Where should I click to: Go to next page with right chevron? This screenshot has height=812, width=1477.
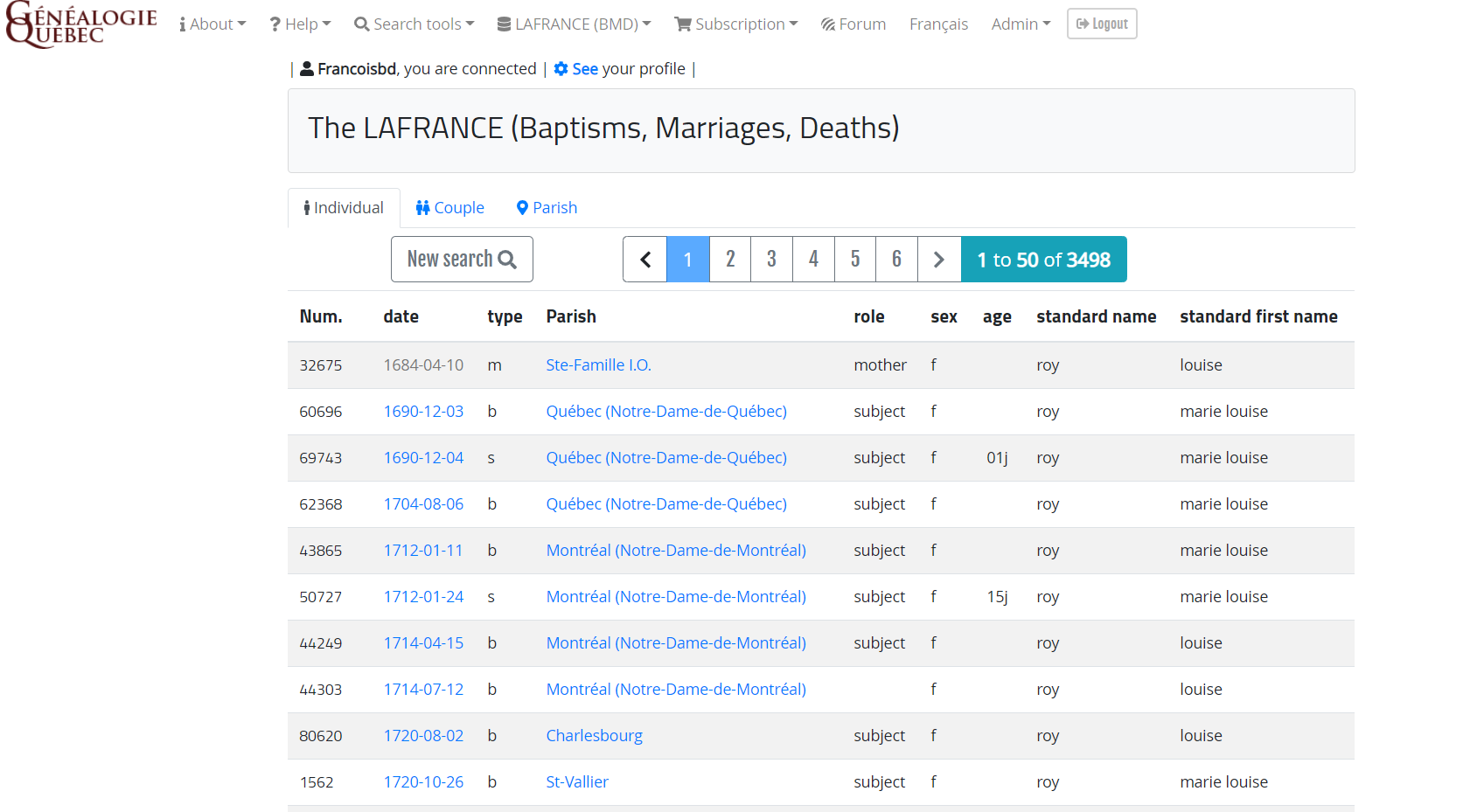point(939,260)
